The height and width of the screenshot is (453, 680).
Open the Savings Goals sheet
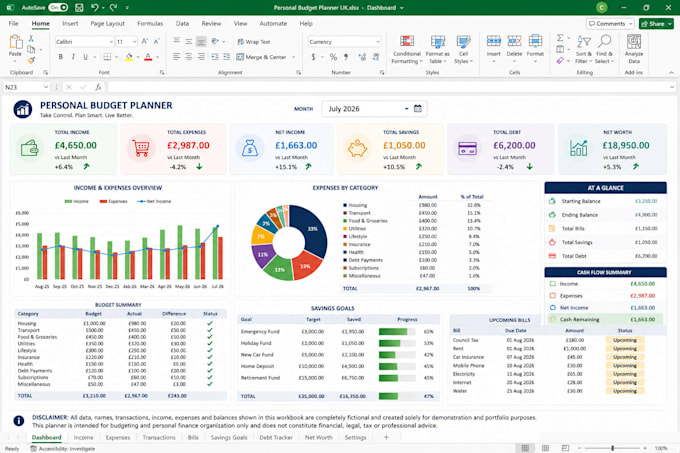229,437
